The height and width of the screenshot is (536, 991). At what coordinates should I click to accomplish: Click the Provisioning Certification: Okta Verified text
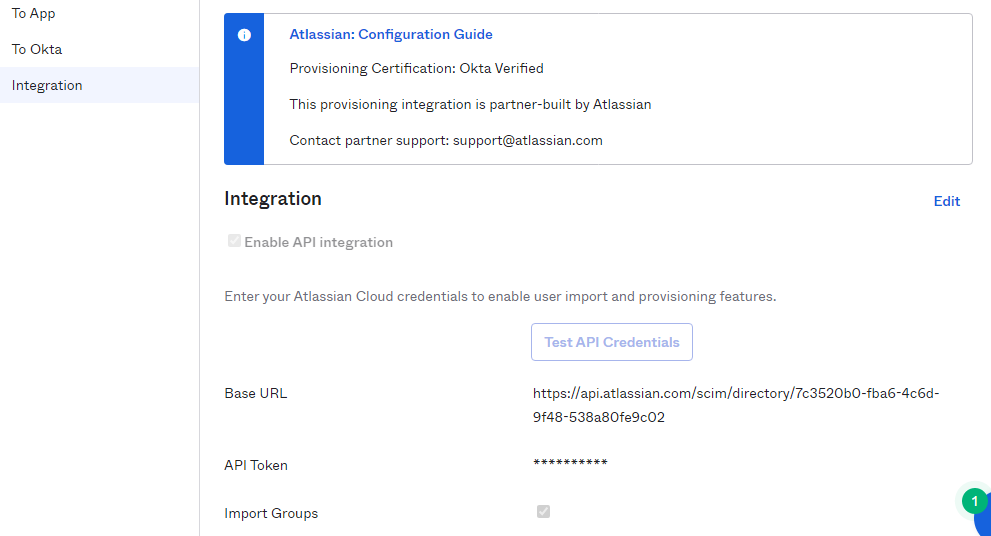tap(416, 69)
